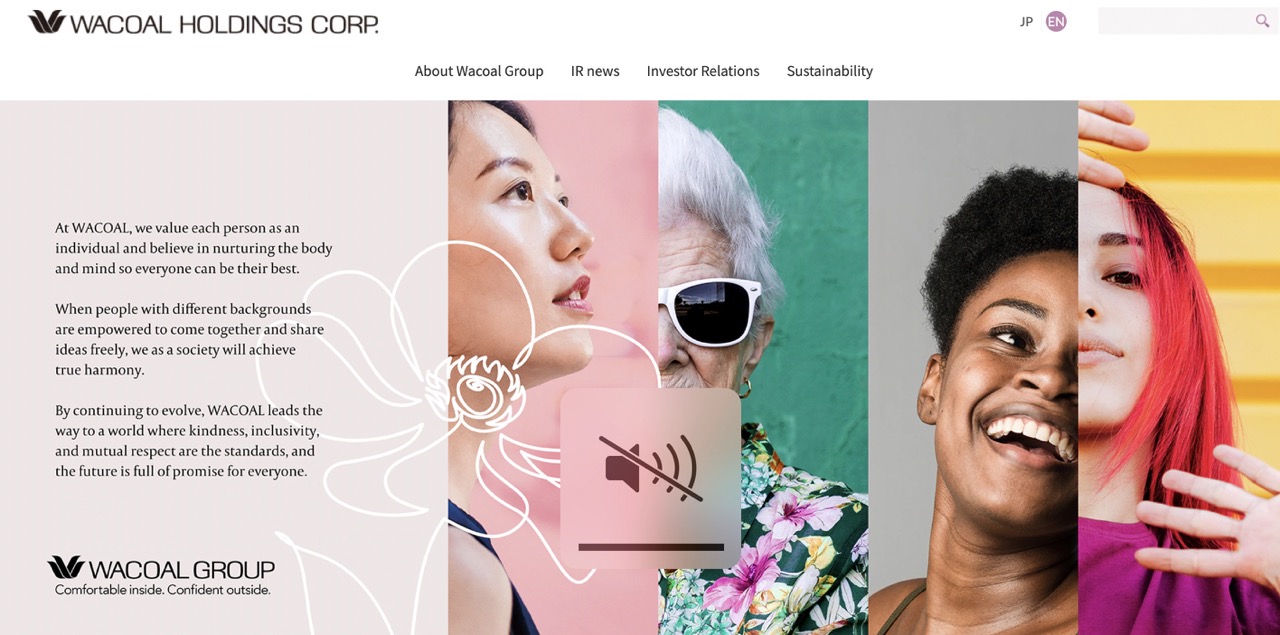This screenshot has height=635, width=1280.
Task: Open the IR news menu item
Action: (x=595, y=71)
